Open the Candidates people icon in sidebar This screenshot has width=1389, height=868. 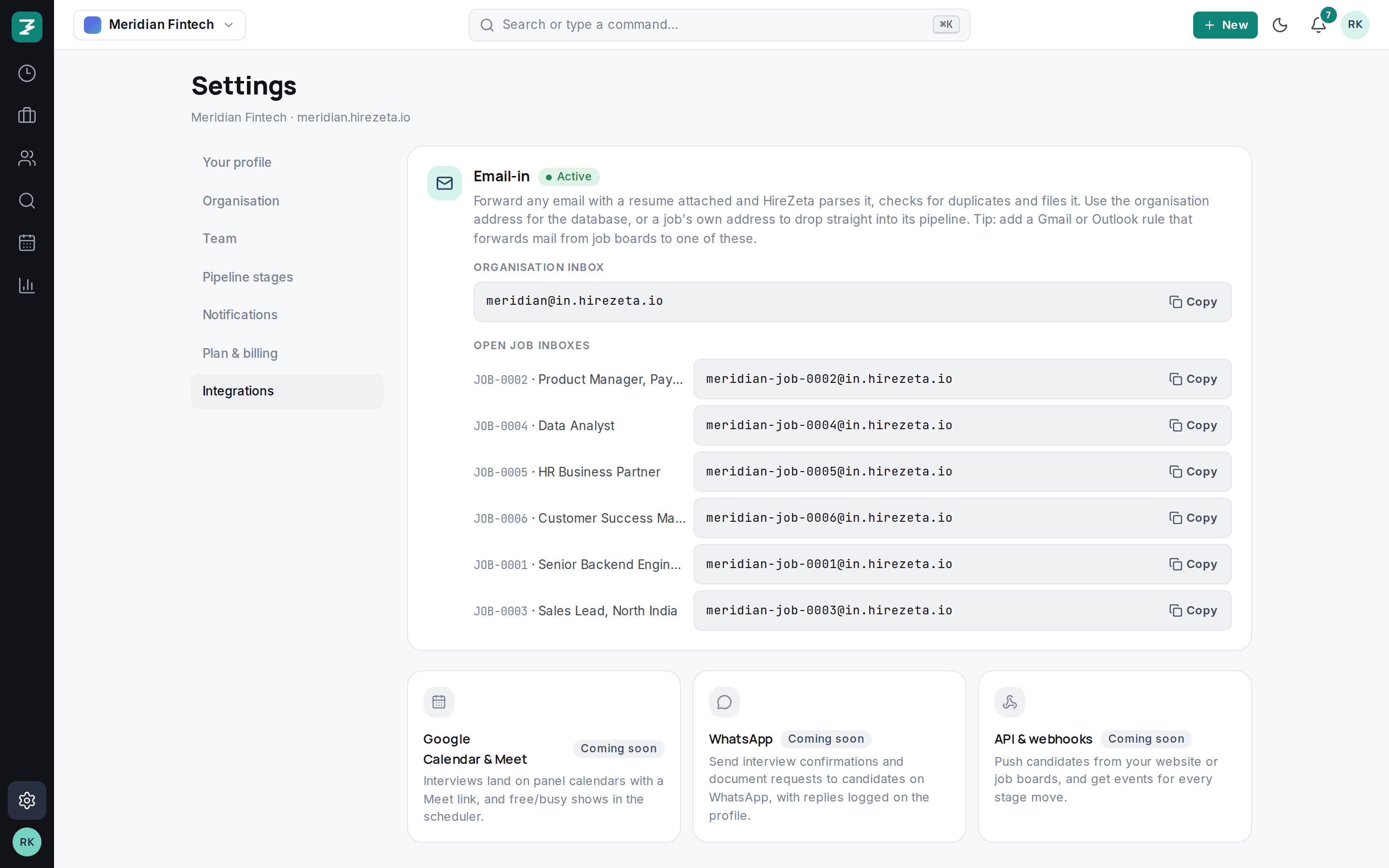[x=27, y=158]
